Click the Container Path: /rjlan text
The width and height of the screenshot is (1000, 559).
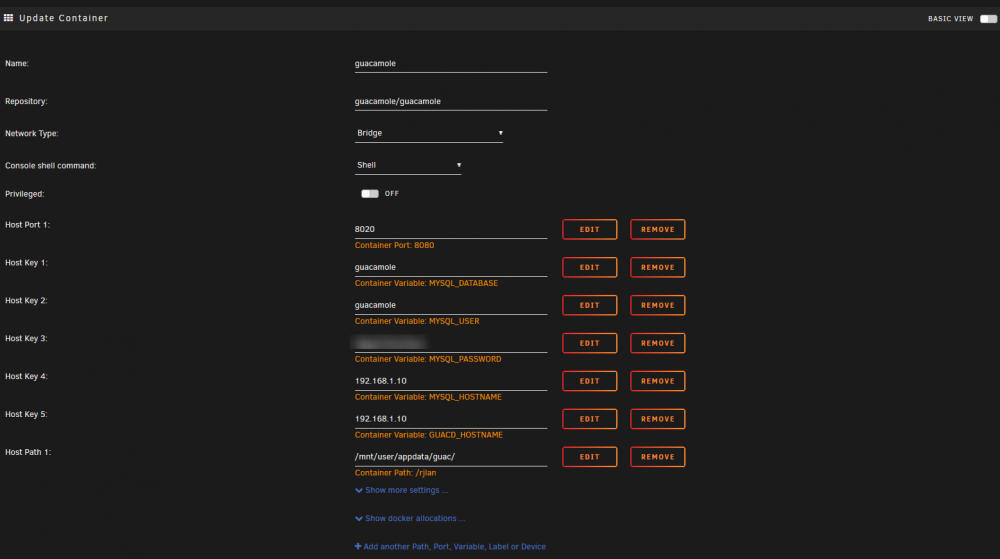[x=395, y=473]
